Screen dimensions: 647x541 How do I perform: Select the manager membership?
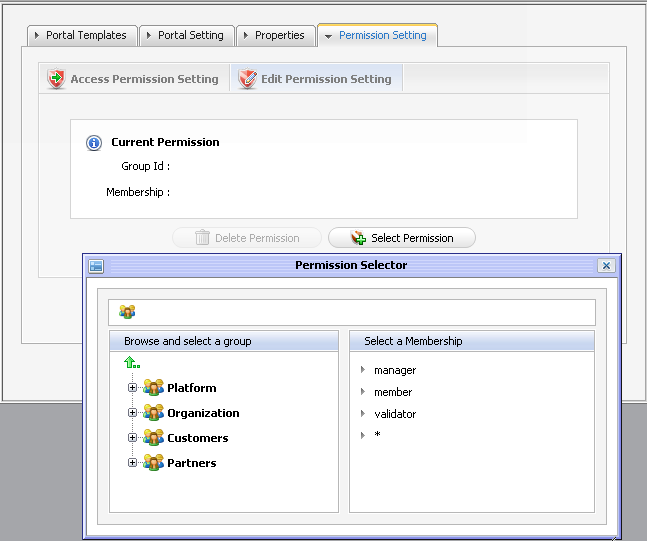(394, 370)
